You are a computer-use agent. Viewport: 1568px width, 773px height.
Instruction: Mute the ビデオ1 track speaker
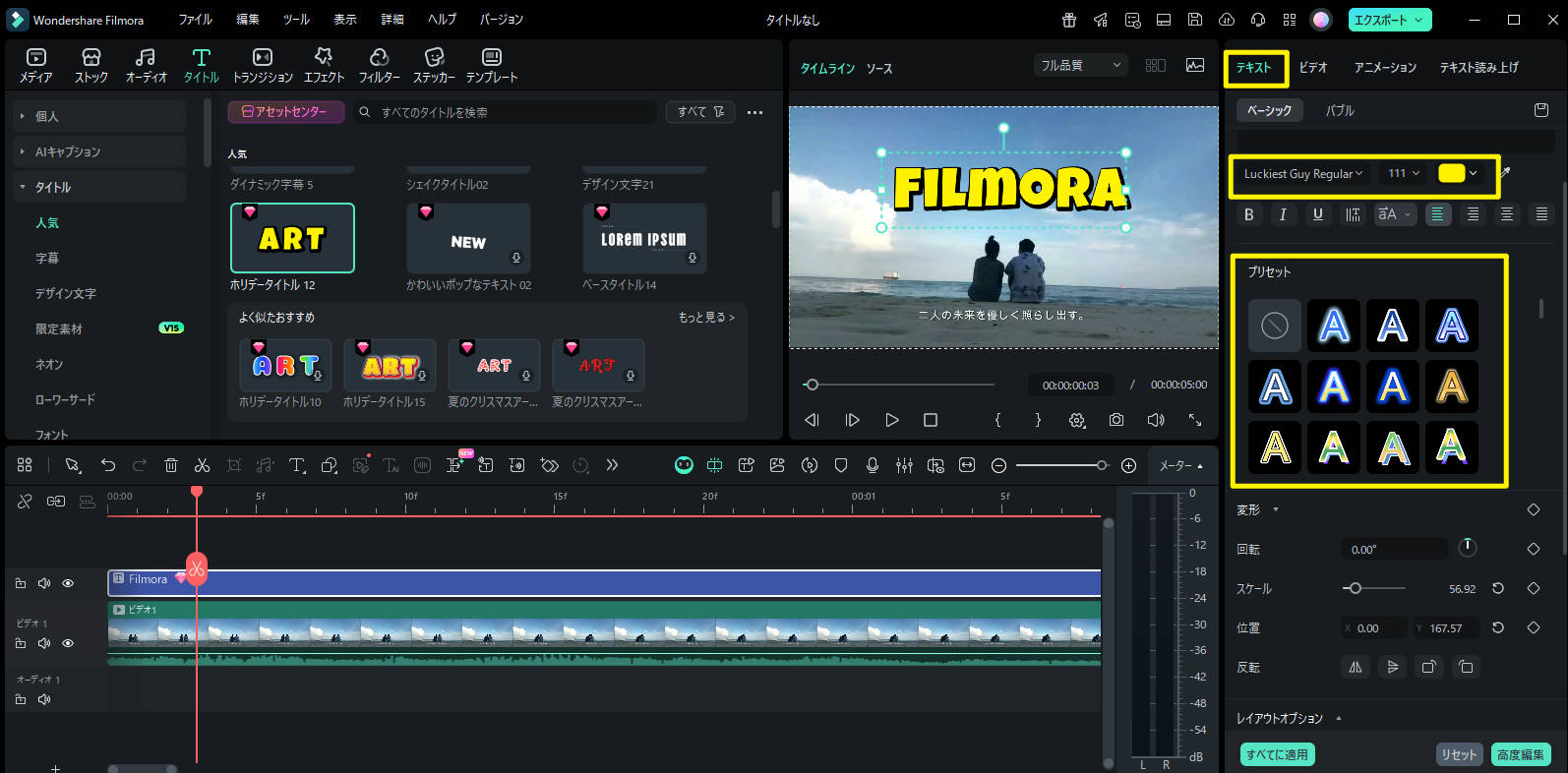click(44, 643)
